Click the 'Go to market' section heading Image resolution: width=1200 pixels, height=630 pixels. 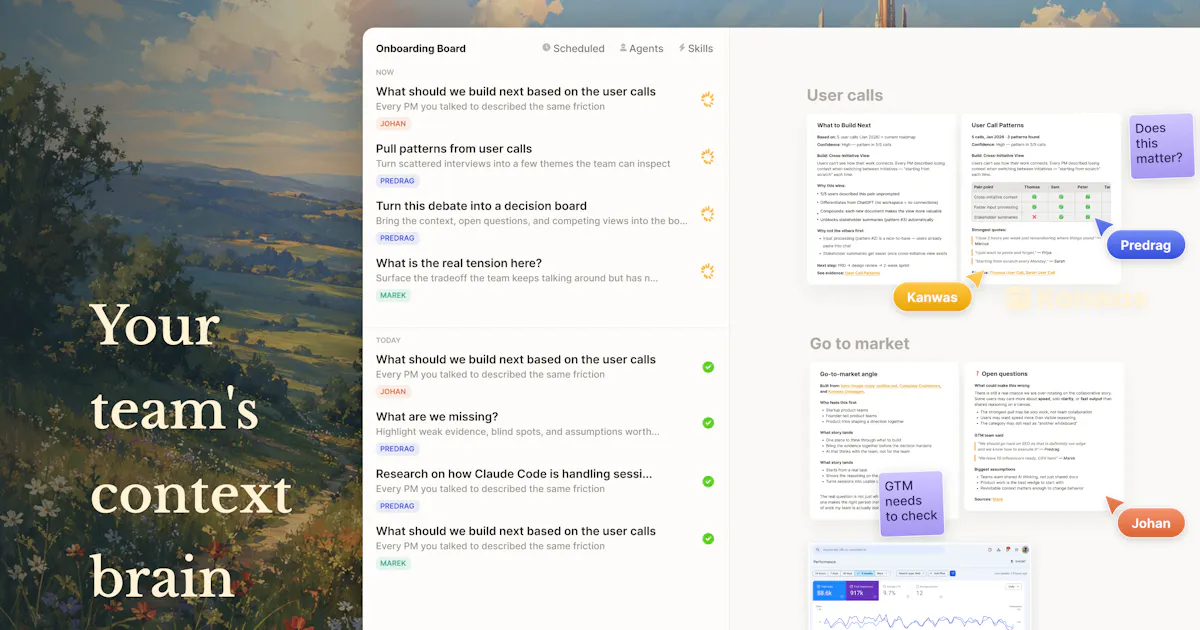tap(860, 344)
